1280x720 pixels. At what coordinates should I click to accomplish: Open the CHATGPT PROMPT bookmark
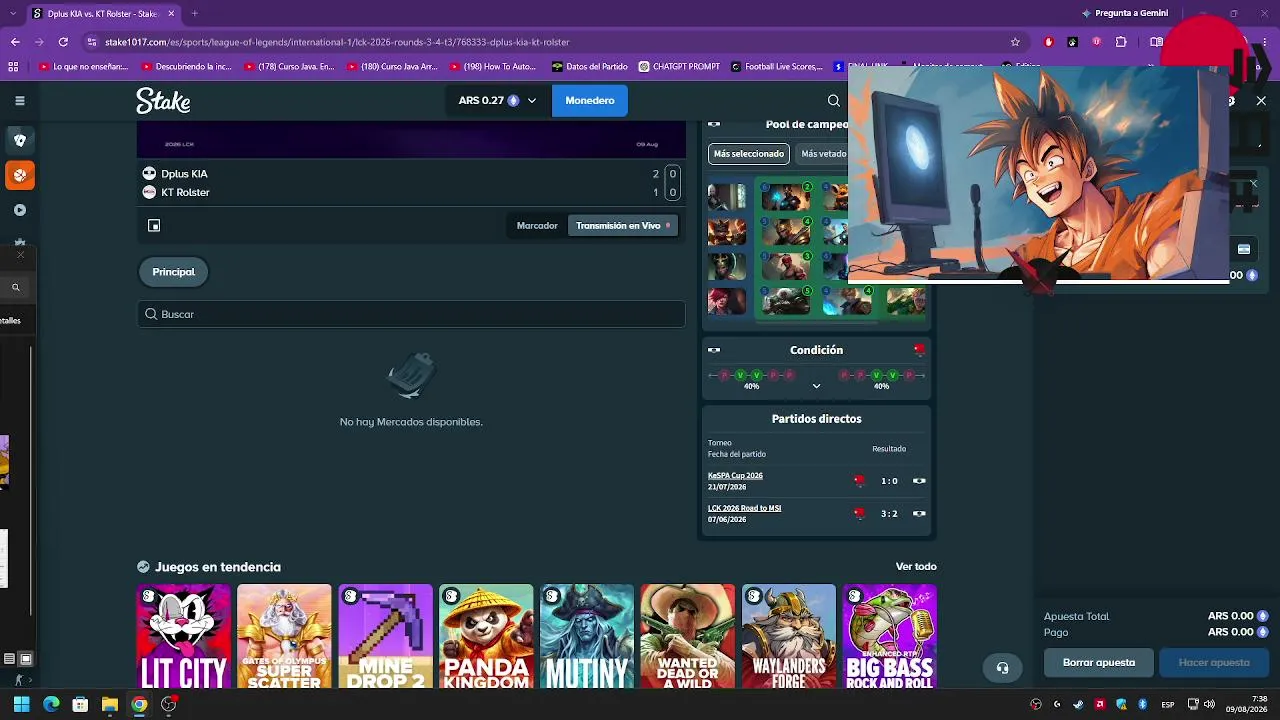(x=678, y=67)
